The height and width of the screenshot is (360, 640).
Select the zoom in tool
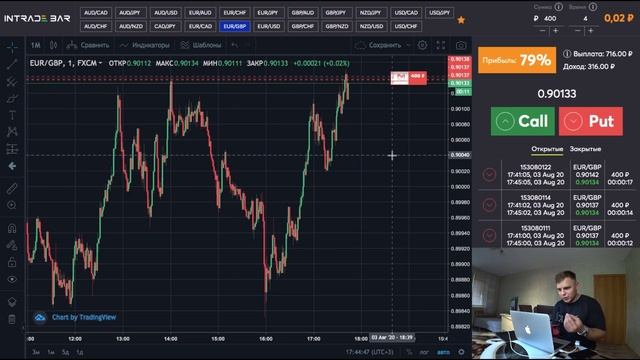coord(12,205)
